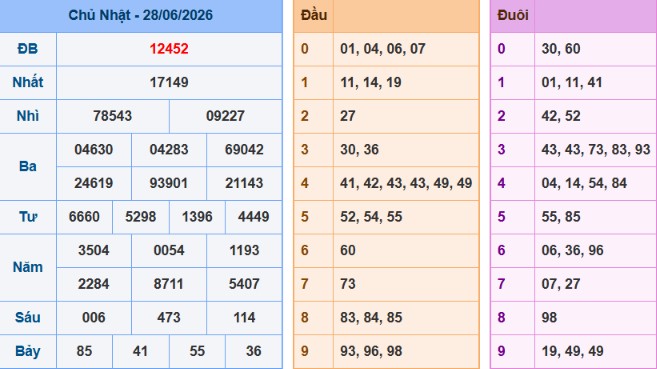
Task: Select Đầu row 1 values 11, 14, 19
Action: coord(371,83)
